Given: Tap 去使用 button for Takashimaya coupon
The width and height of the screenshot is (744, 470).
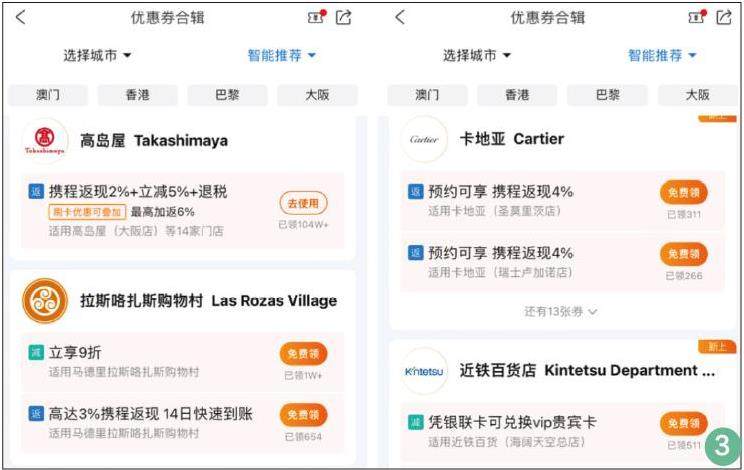Looking at the screenshot, I should pyautogui.click(x=303, y=204).
